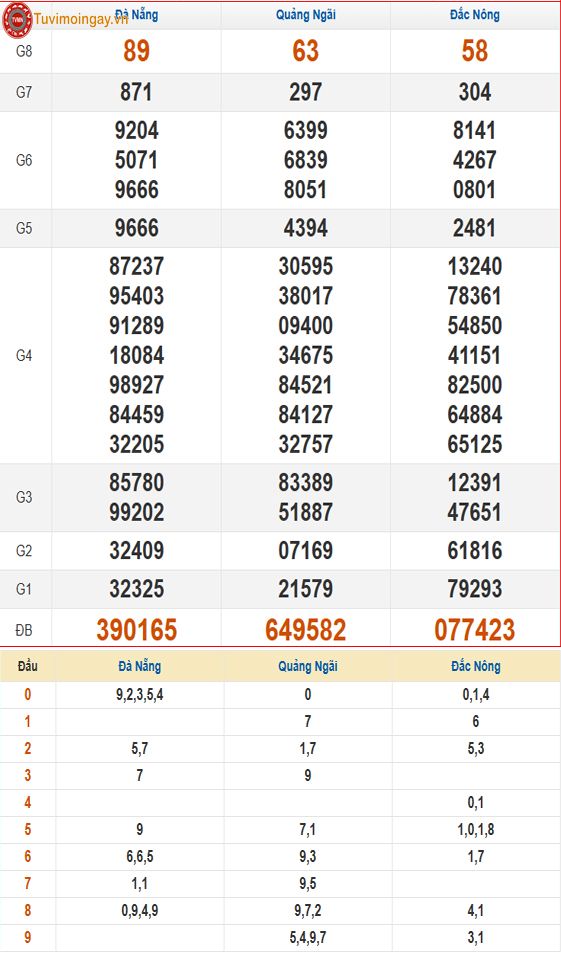Select the G5 number 4394

pyautogui.click(x=306, y=228)
